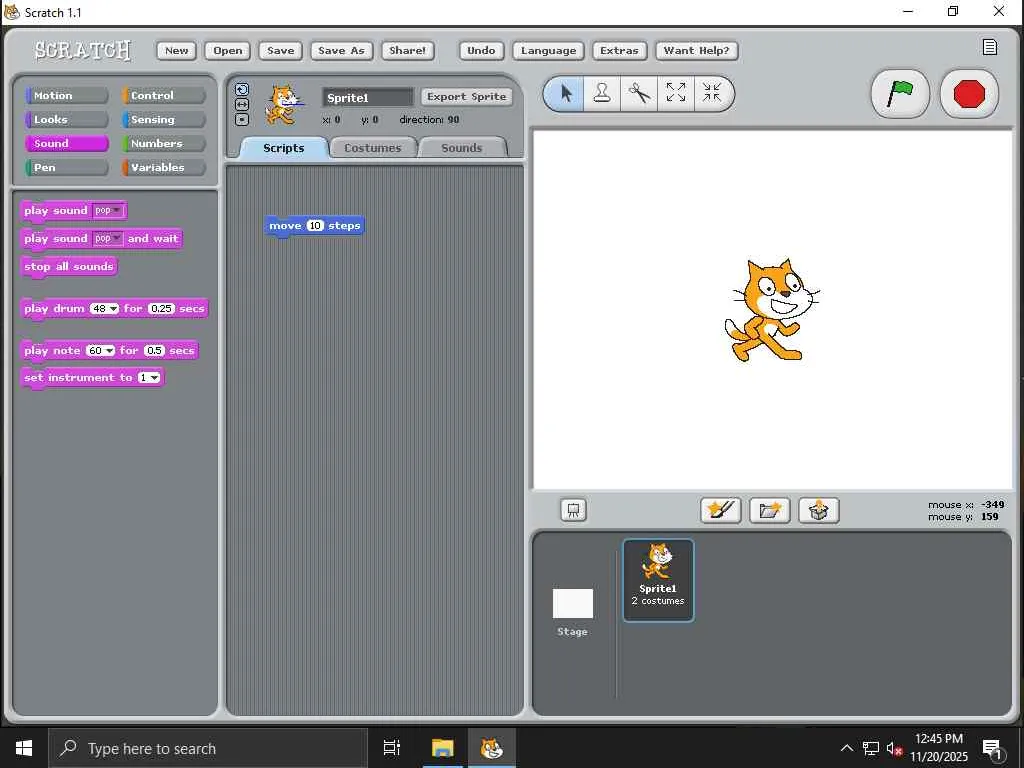
Task: Click the stop all sounds block
Action: (69, 266)
